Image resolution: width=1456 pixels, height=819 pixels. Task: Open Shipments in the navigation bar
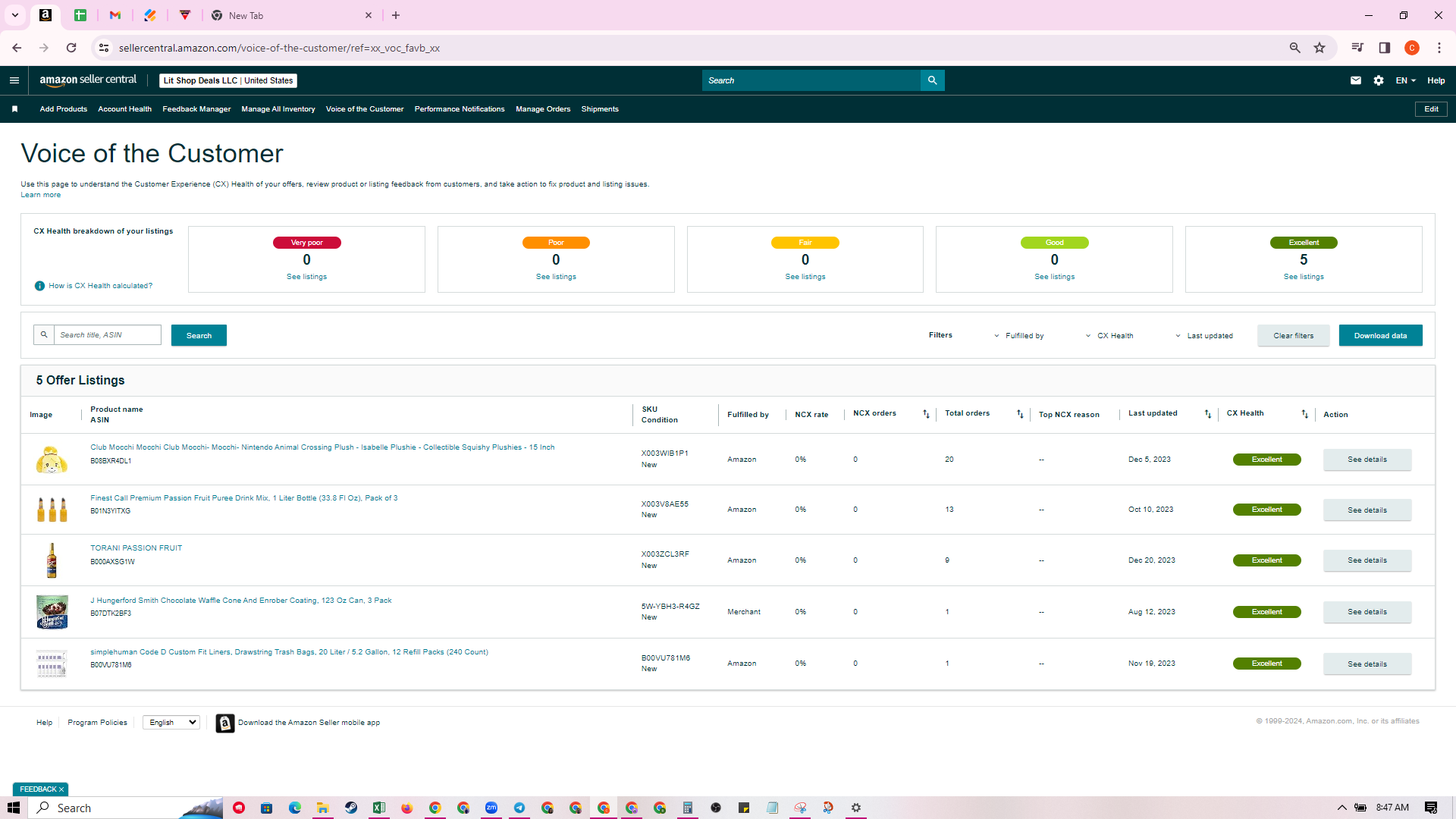(600, 109)
